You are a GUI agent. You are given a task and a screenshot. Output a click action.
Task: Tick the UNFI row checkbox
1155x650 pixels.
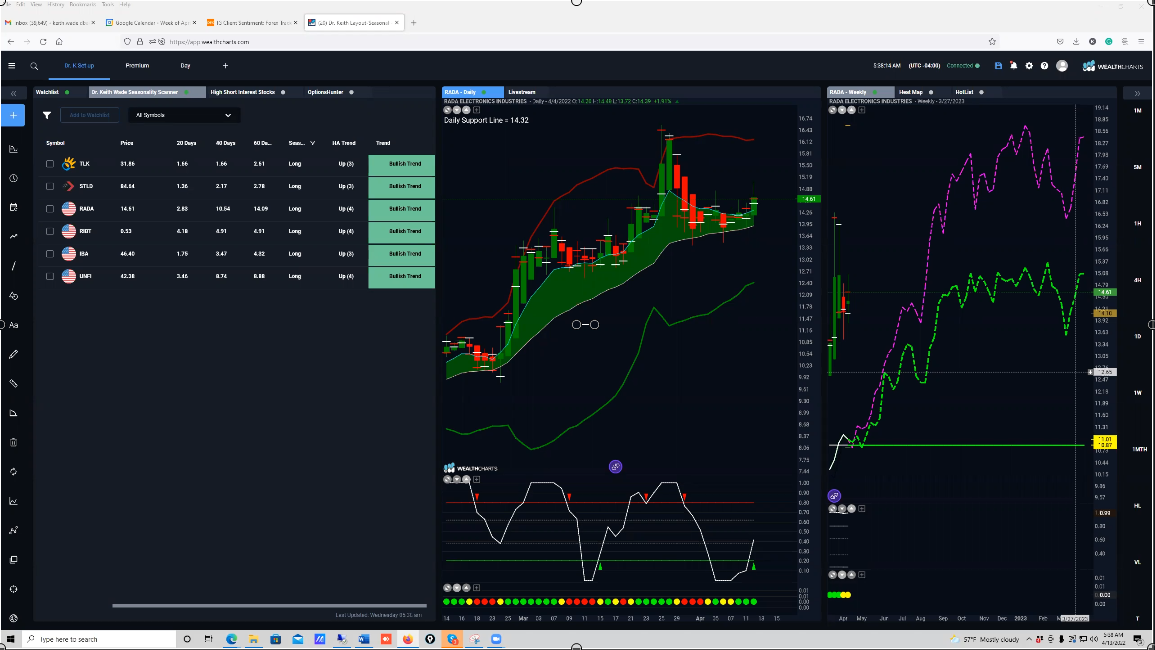point(50,276)
